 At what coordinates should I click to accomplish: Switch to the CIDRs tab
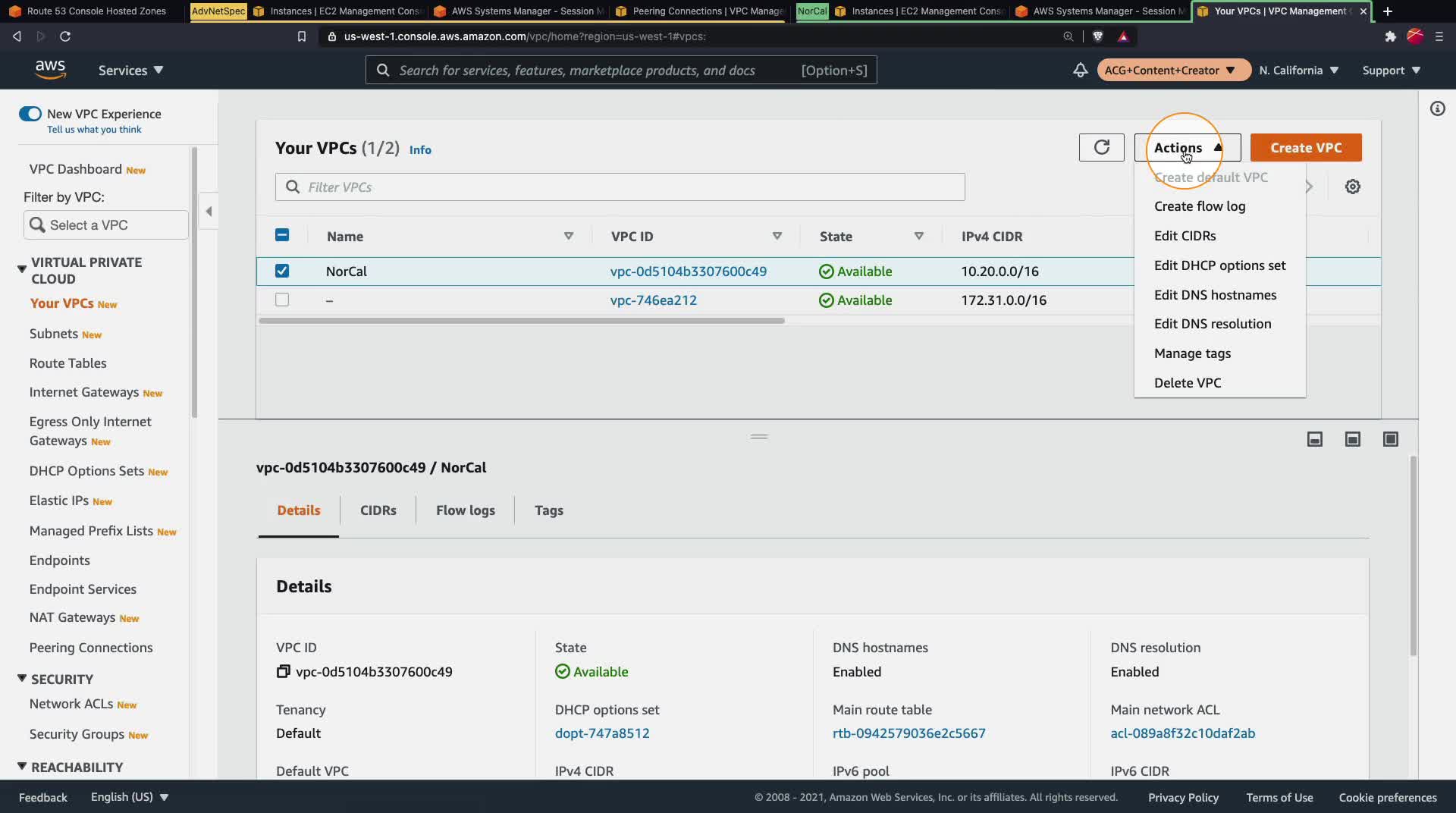(378, 510)
